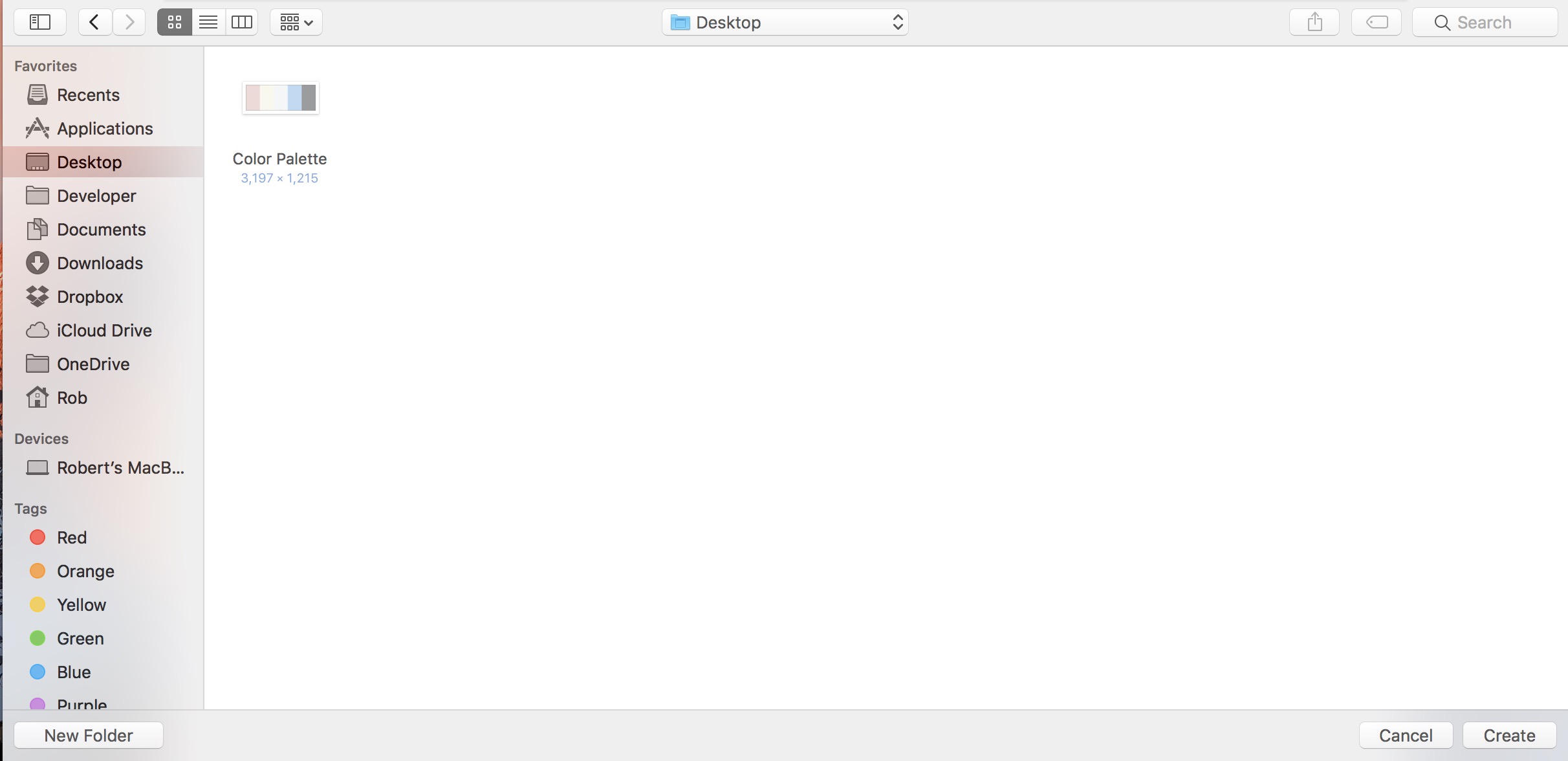Open the item grouping dropdown
The image size is (1568, 761).
tap(296, 21)
